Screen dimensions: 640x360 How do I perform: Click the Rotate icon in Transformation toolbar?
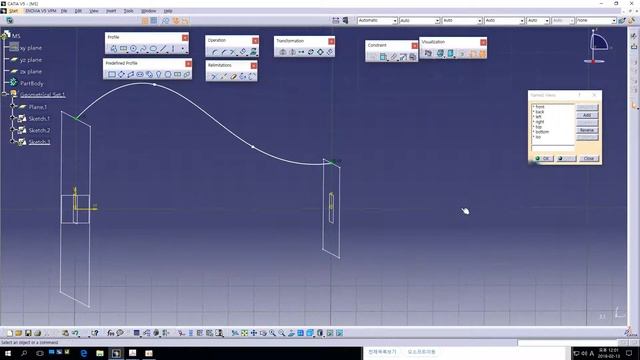pyautogui.click(x=311, y=52)
